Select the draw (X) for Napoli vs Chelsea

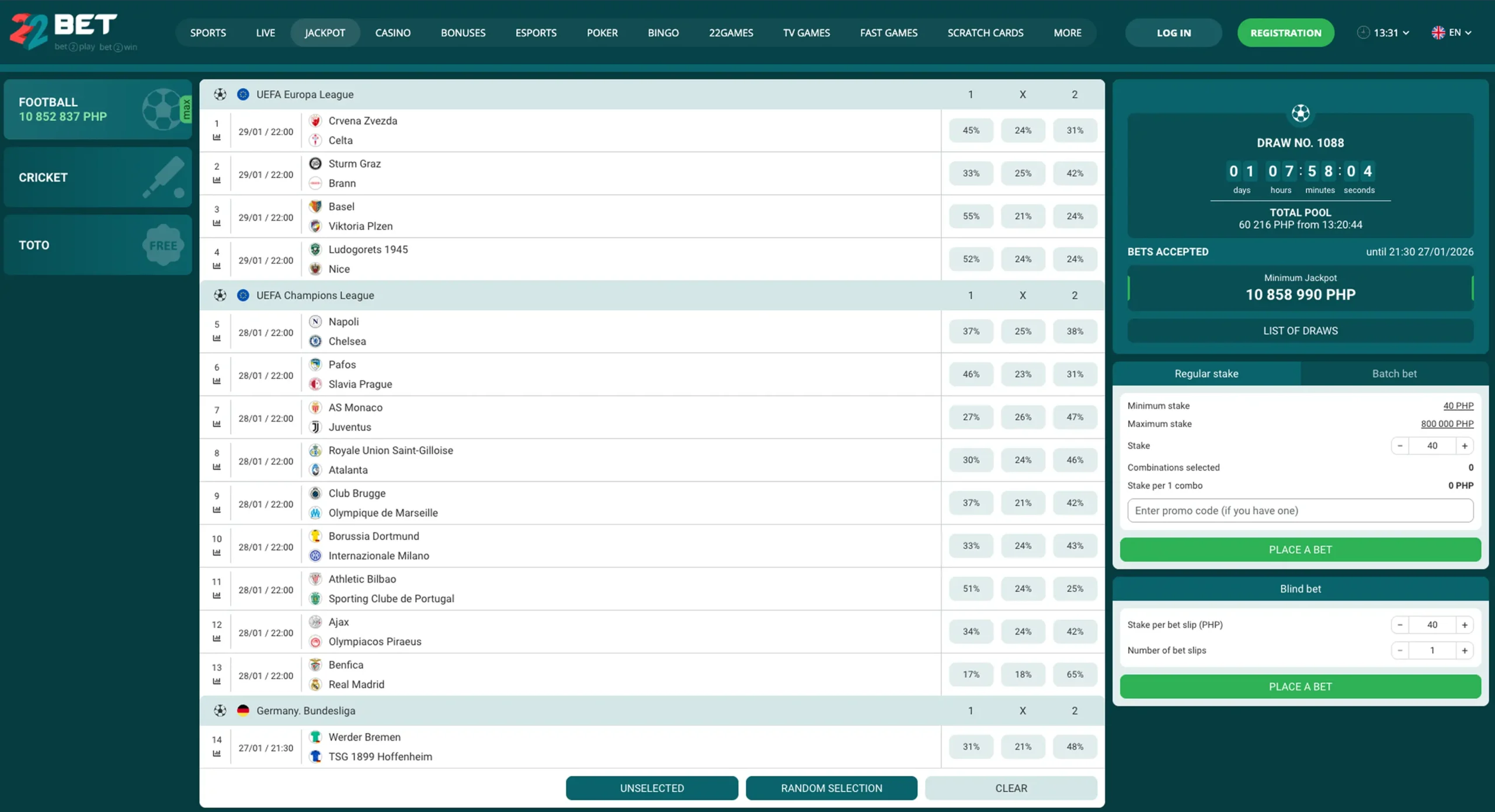(1023, 331)
